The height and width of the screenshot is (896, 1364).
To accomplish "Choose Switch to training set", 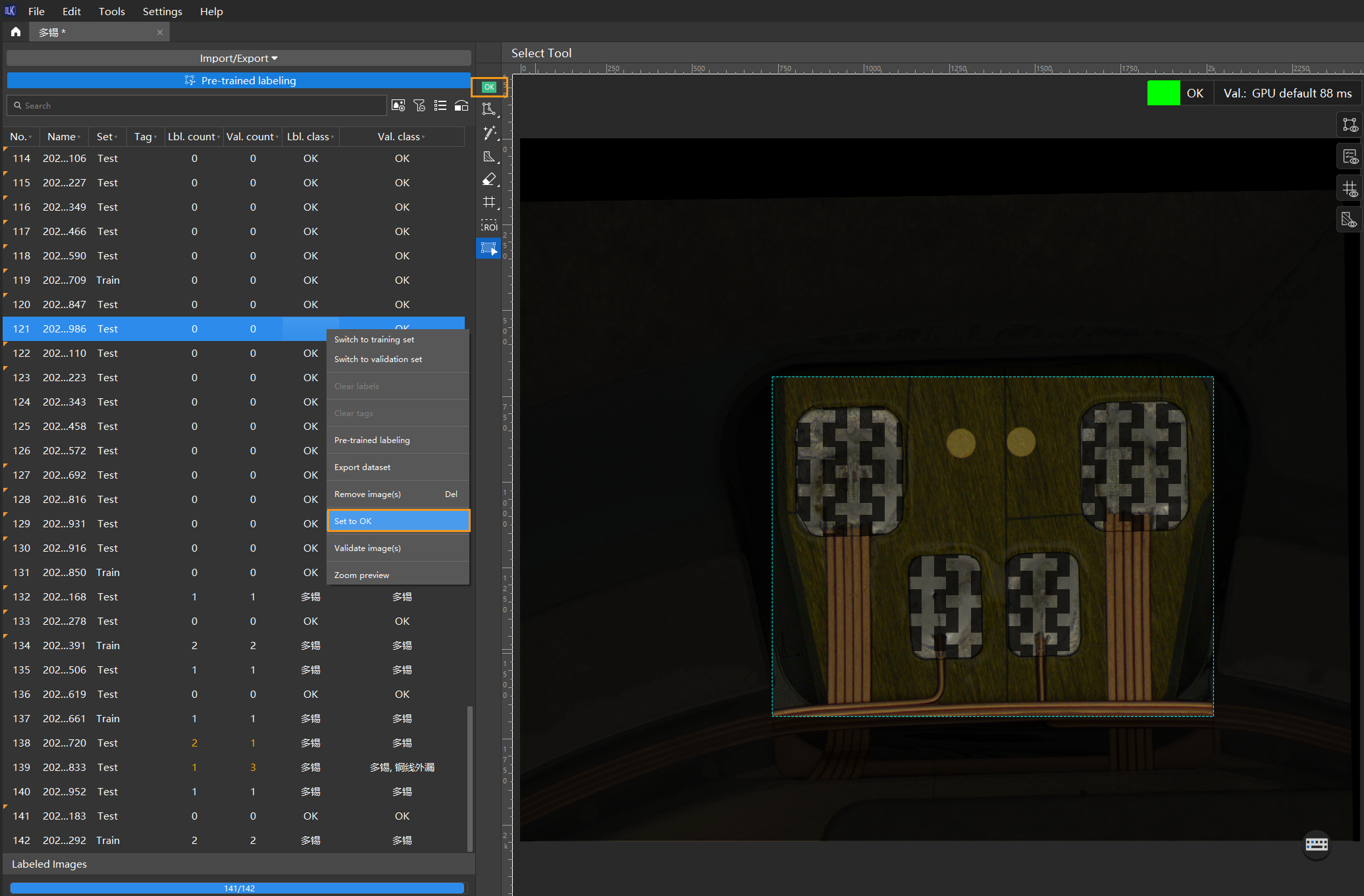I will 398,340.
